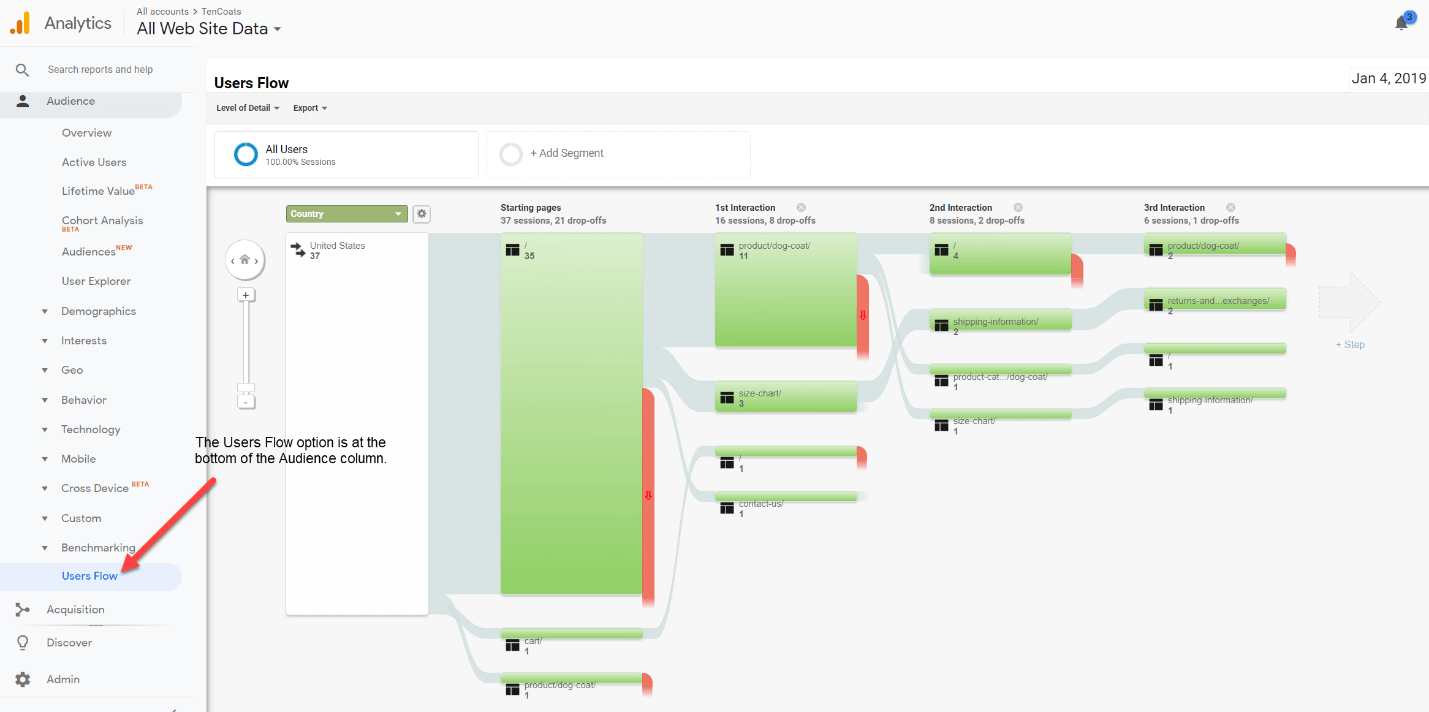1429x712 pixels.
Task: Open the Country dimension dropdown
Action: (347, 214)
